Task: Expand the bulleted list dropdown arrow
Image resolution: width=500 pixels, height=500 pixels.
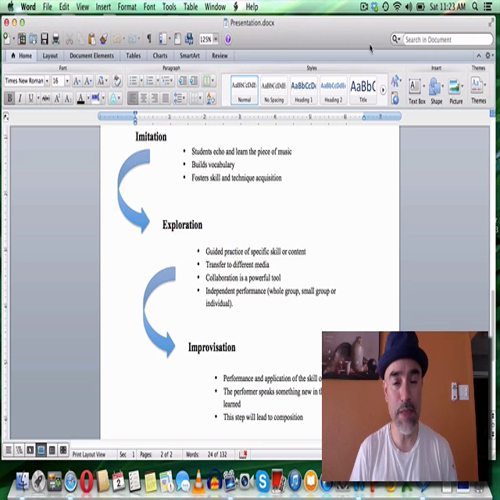Action: (x=141, y=81)
